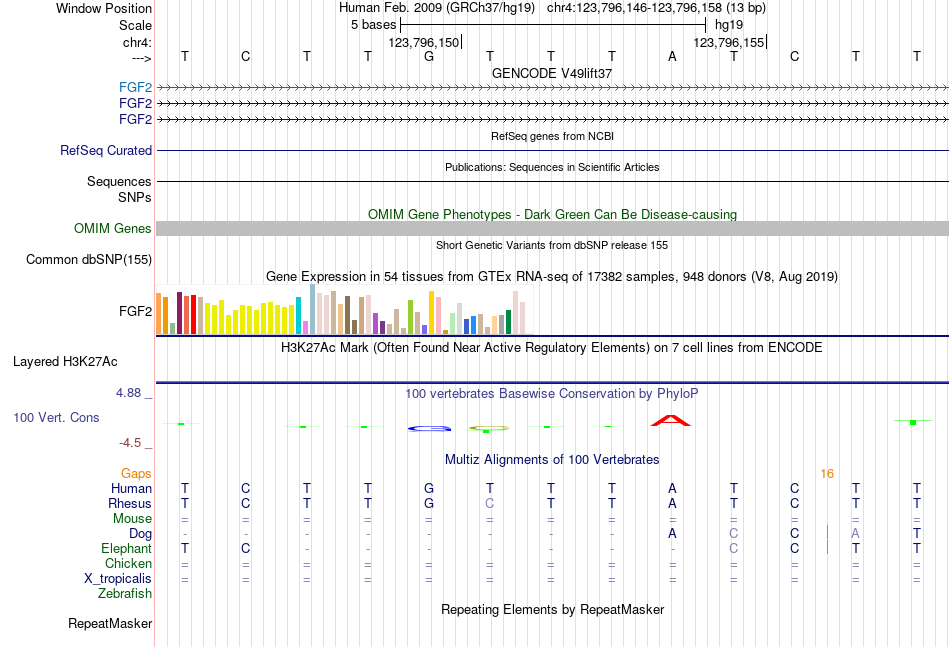The image size is (950, 647).
Task: Select the X_tropicalis species label
Action: click(118, 579)
